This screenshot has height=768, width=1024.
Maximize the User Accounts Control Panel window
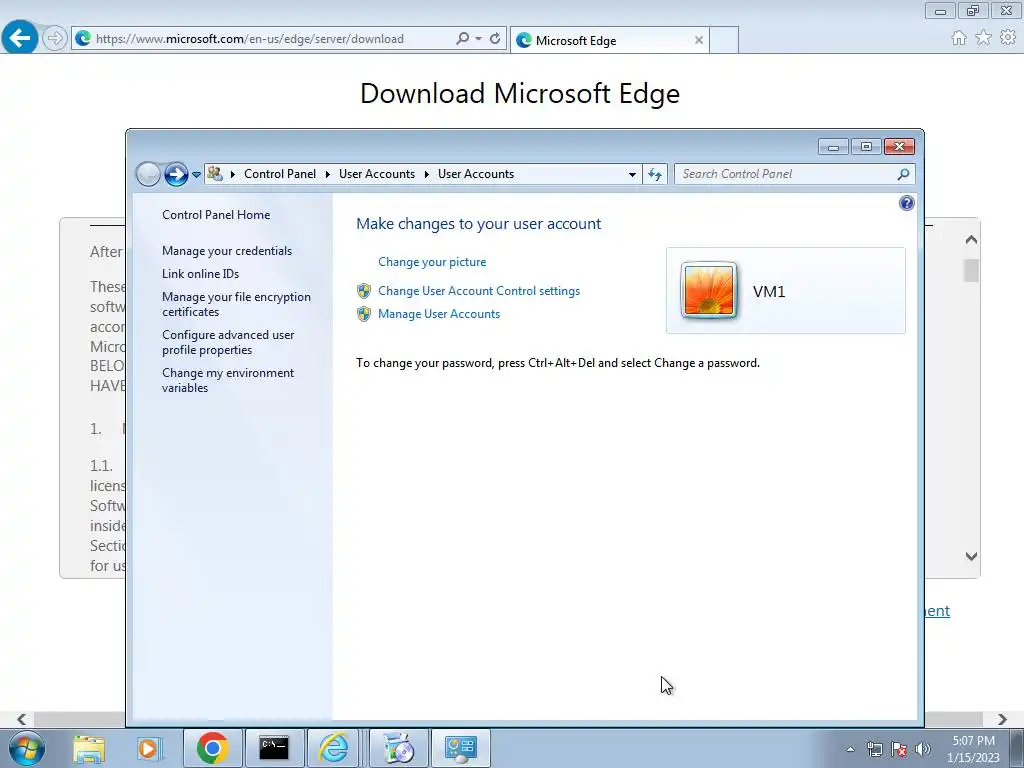[866, 147]
